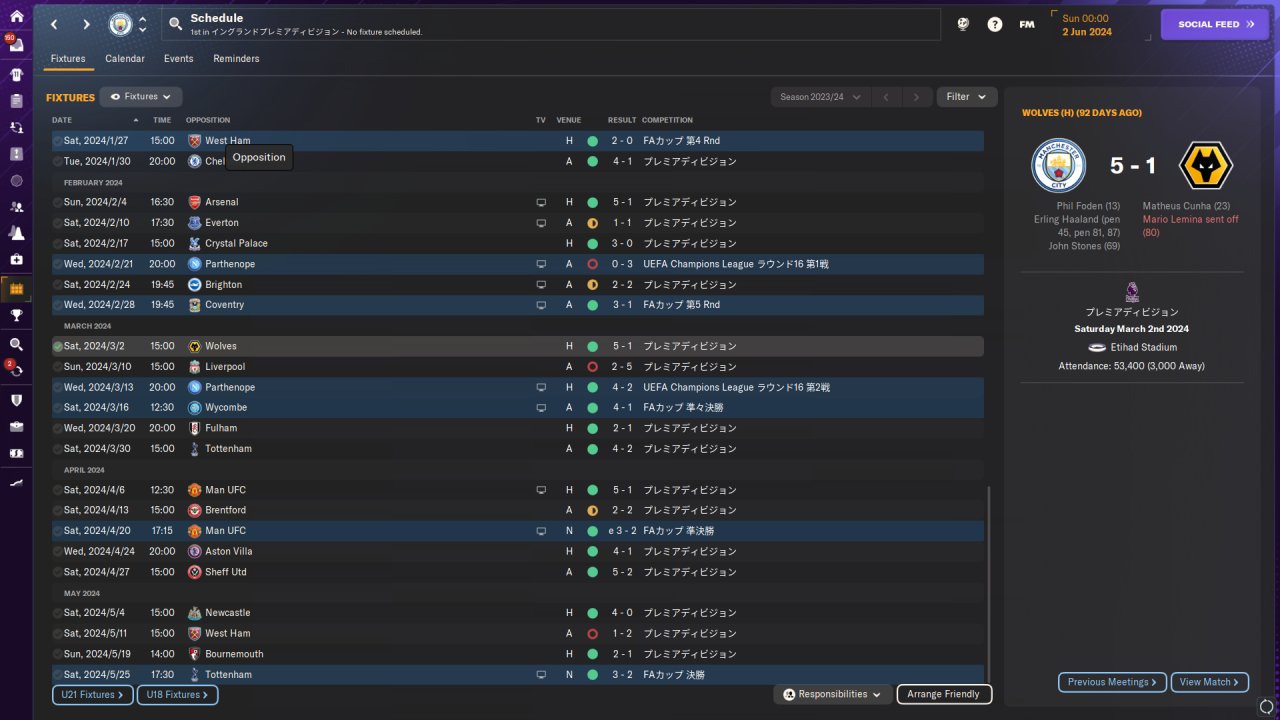The image size is (1280, 720).
Task: Select the Tottenham FA Cup final row
Action: point(518,675)
